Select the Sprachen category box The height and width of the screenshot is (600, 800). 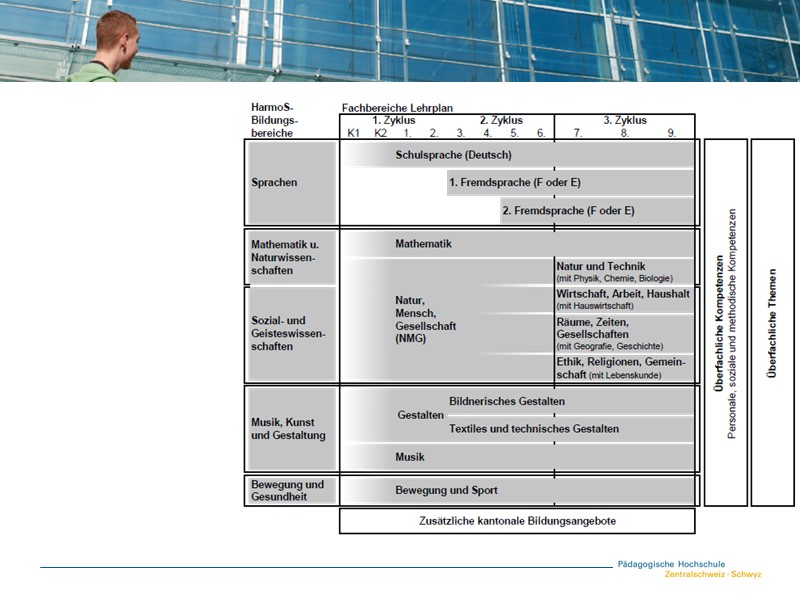(290, 183)
